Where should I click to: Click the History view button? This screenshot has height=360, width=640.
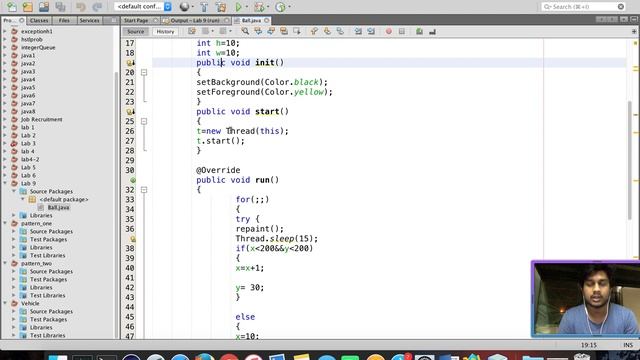[x=165, y=31]
